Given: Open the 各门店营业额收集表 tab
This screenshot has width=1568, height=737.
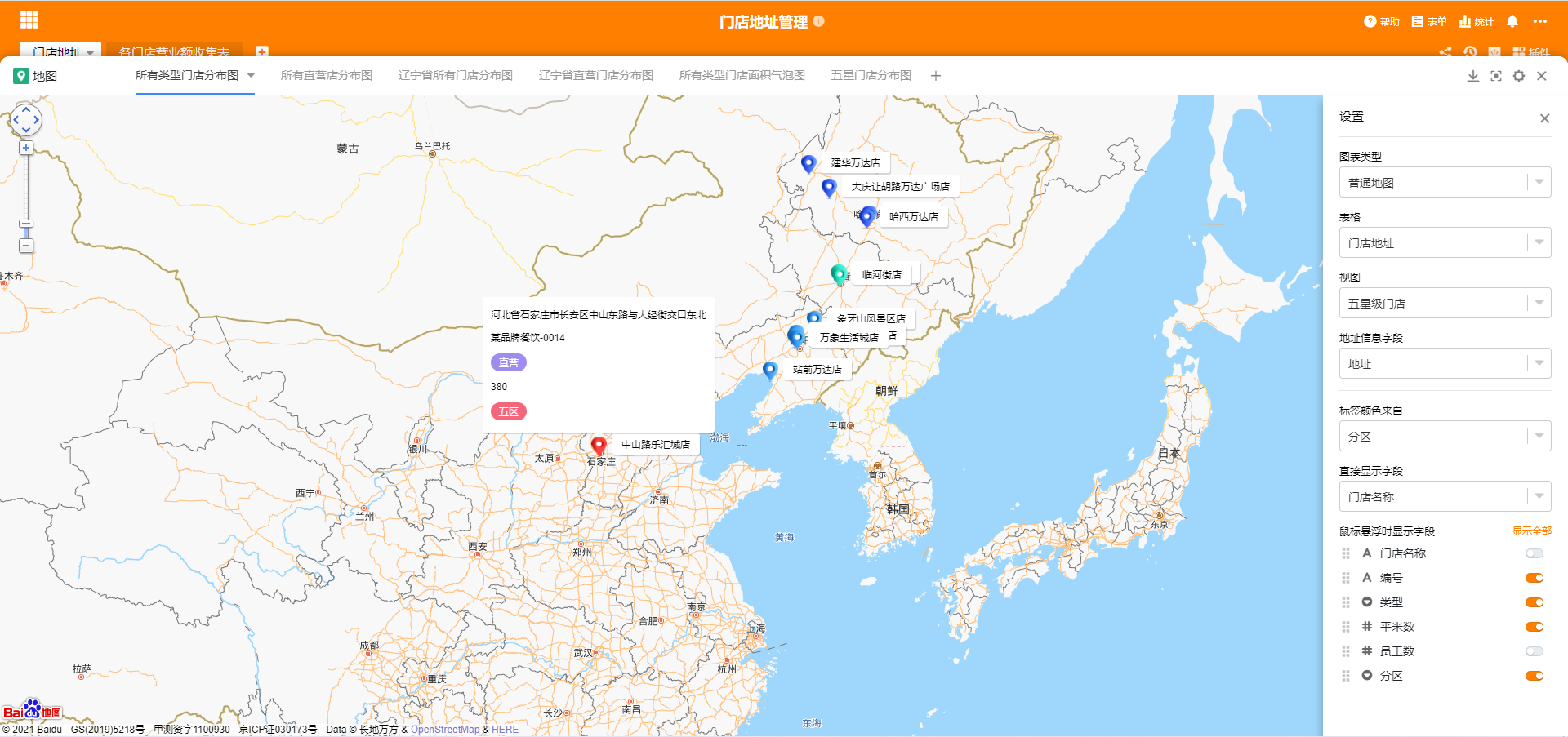Looking at the screenshot, I should (174, 51).
